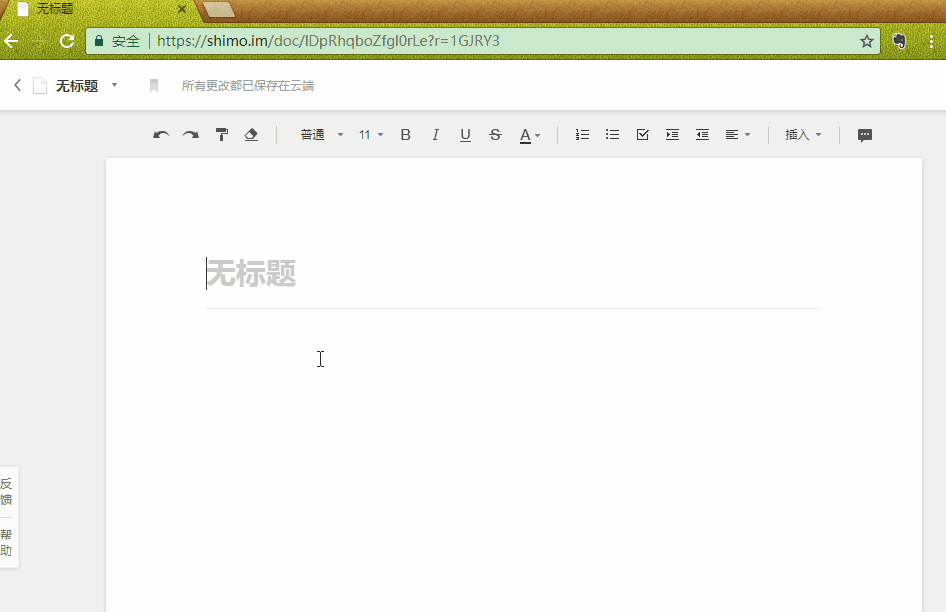Viewport: 946px width, 612px height.
Task: Go back using the document header chevron
Action: (17, 85)
